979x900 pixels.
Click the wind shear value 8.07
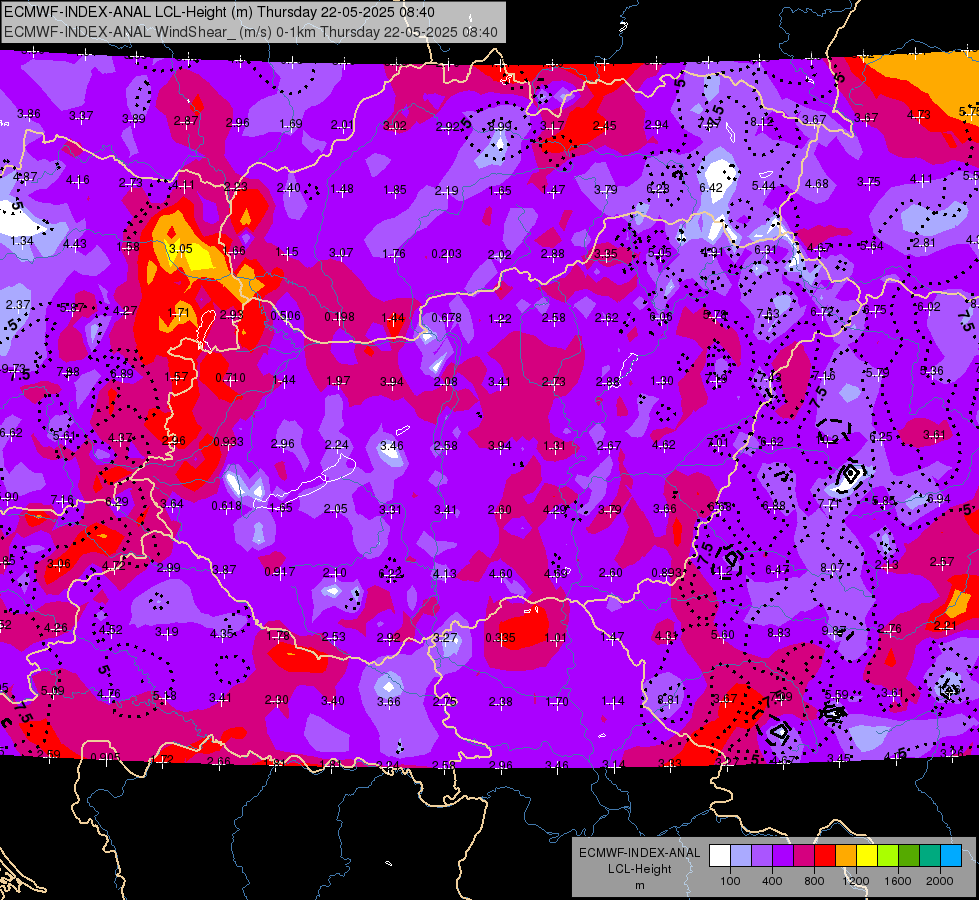pos(832,568)
